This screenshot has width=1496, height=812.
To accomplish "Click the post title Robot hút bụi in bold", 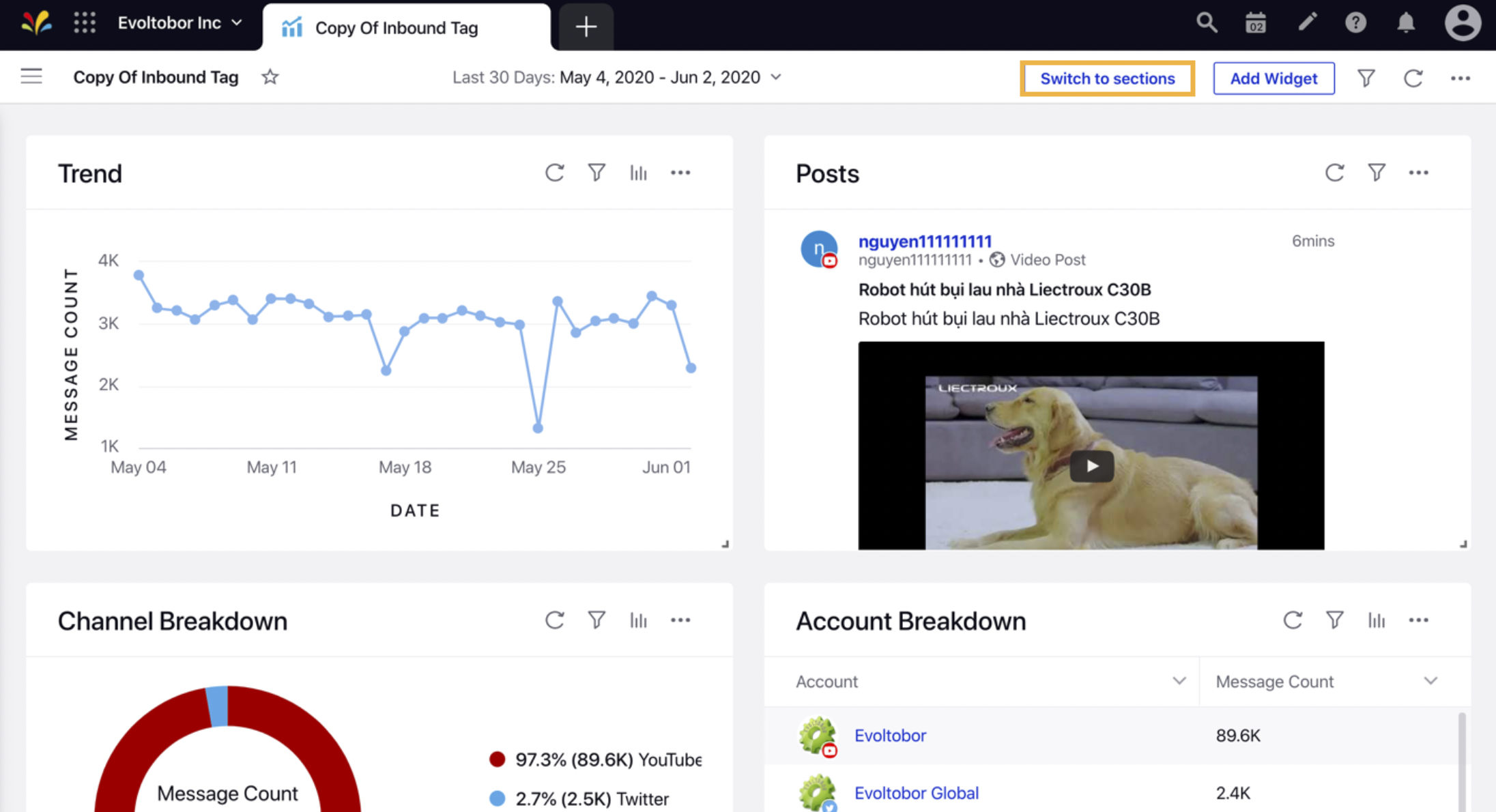I will 1005,289.
